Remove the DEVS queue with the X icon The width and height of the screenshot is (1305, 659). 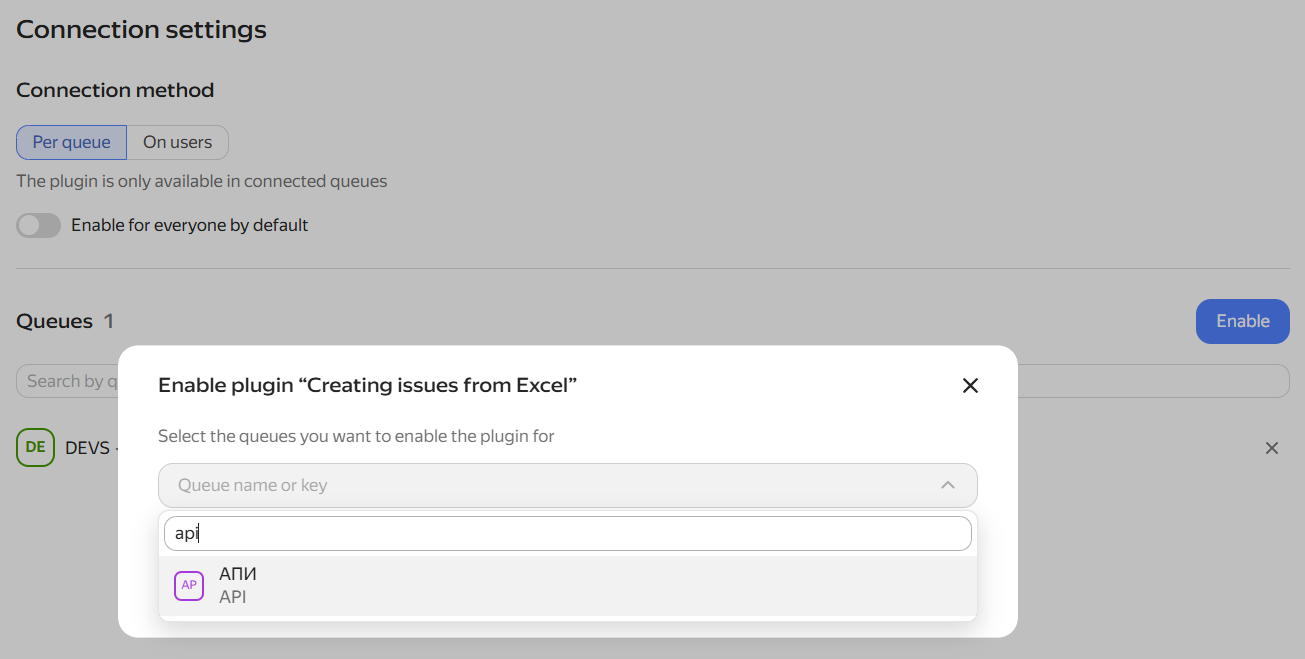pos(1272,448)
